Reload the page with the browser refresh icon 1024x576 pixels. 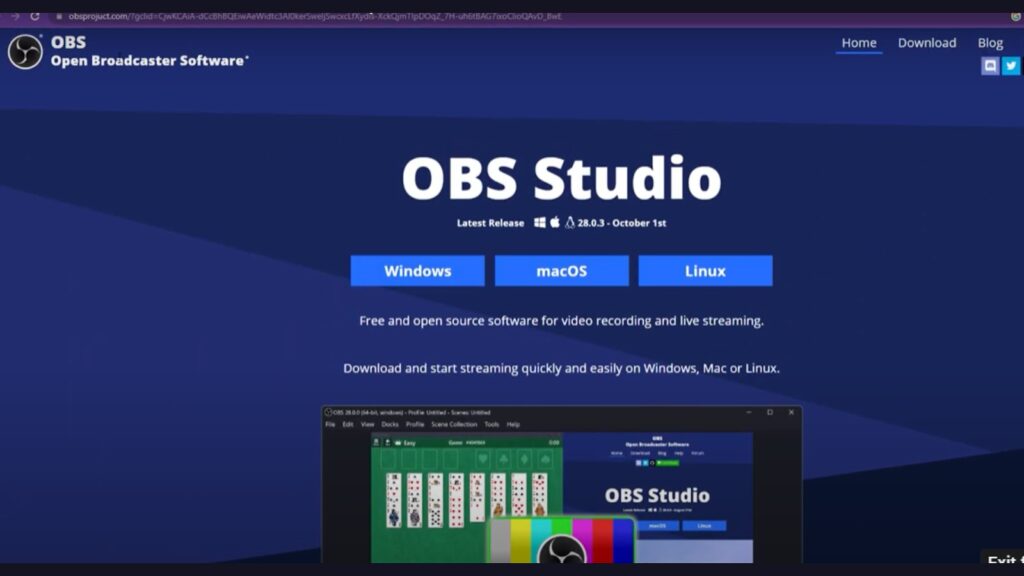[x=35, y=16]
